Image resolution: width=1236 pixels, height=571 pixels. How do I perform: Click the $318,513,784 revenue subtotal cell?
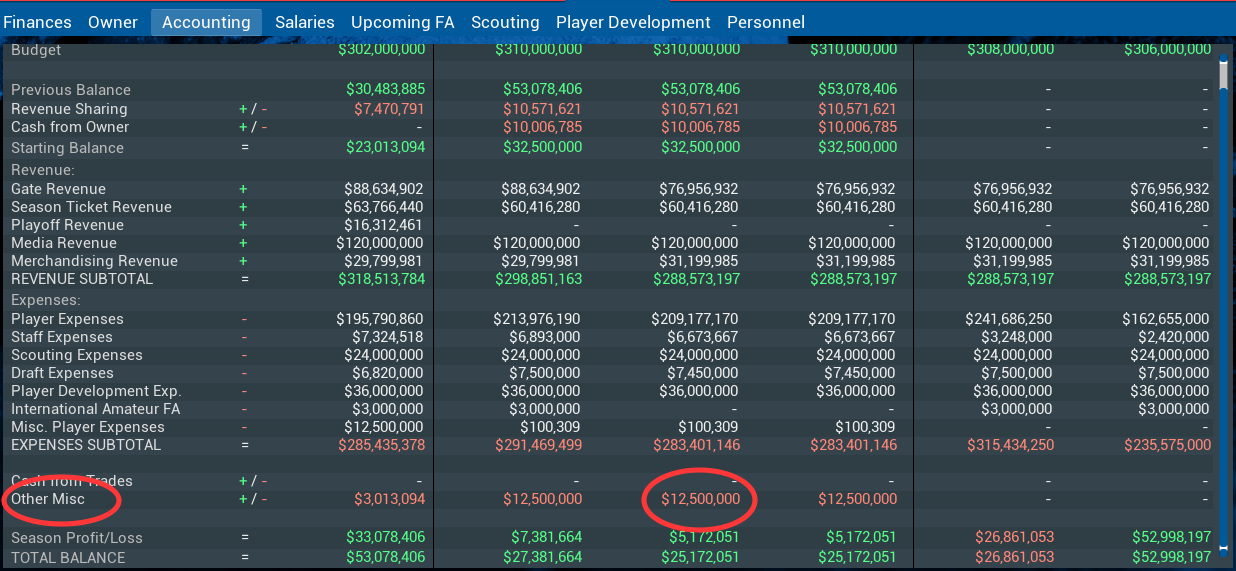tap(382, 279)
